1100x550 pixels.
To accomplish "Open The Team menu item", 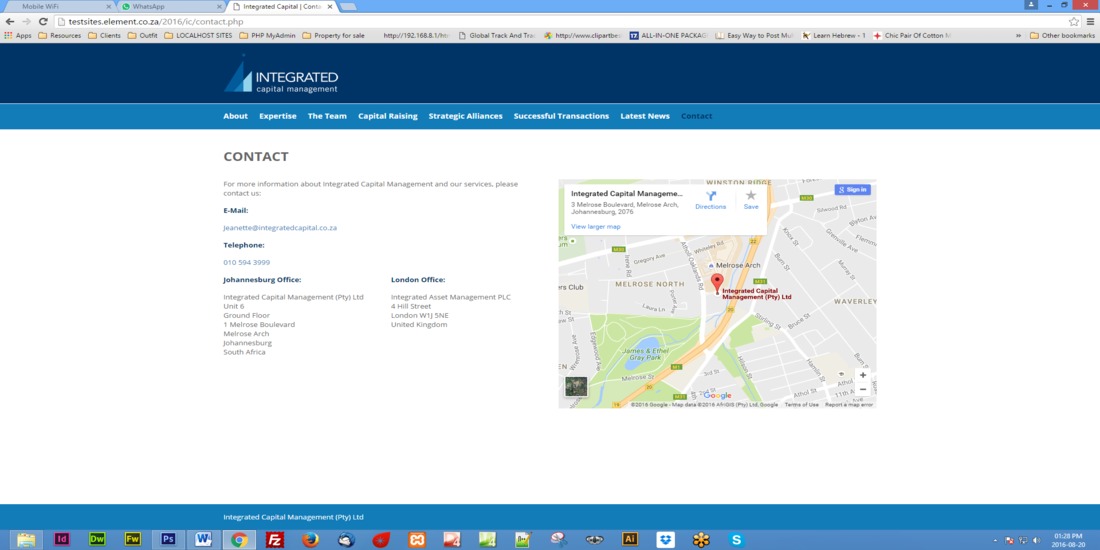I will point(327,116).
